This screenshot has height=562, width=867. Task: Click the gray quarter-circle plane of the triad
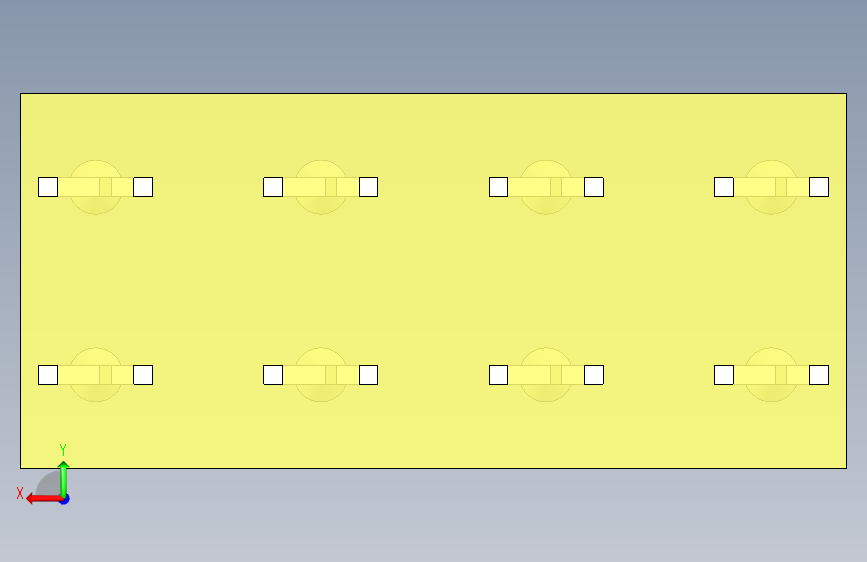(49, 485)
